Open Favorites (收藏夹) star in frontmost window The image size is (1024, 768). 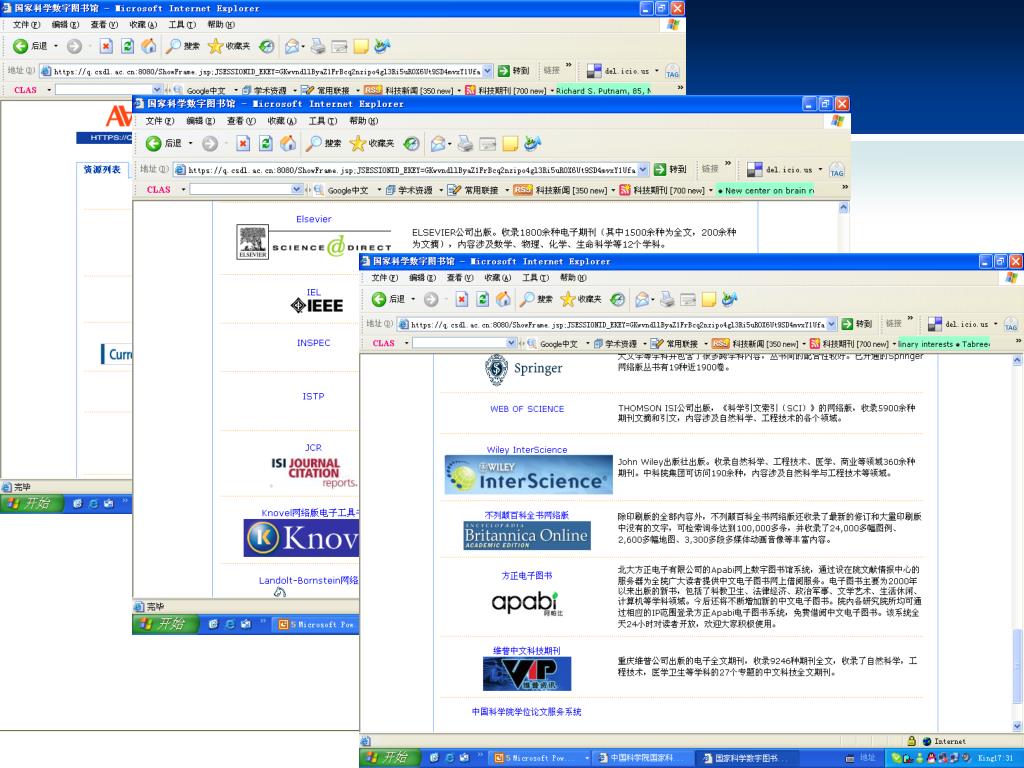tap(581, 299)
